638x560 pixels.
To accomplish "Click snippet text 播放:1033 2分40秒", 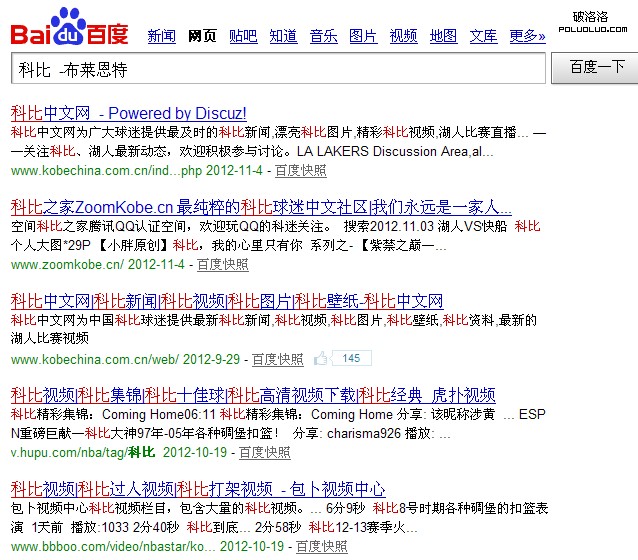I will tap(125, 527).
